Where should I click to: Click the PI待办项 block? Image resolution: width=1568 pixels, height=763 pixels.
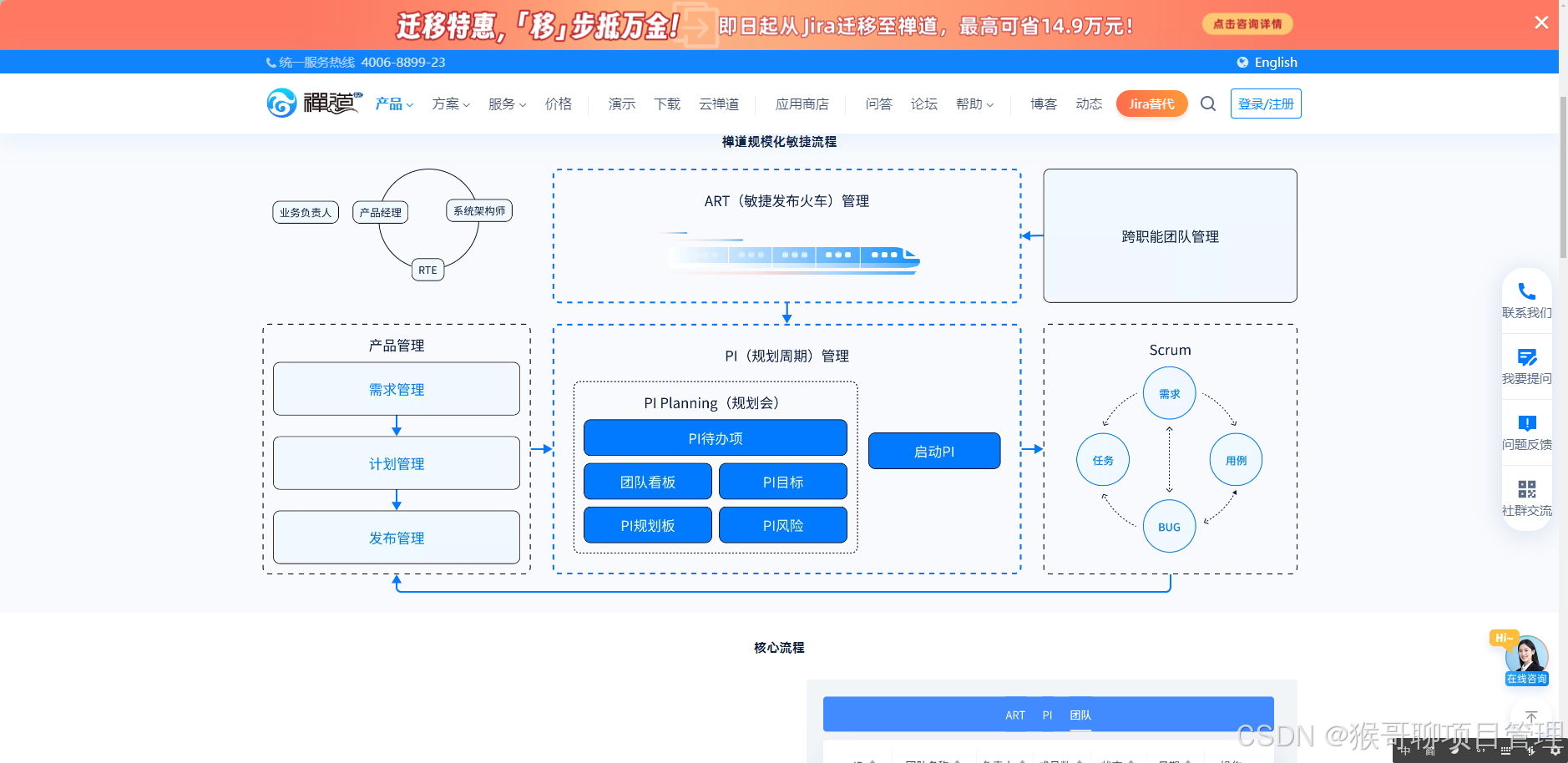pyautogui.click(x=716, y=438)
